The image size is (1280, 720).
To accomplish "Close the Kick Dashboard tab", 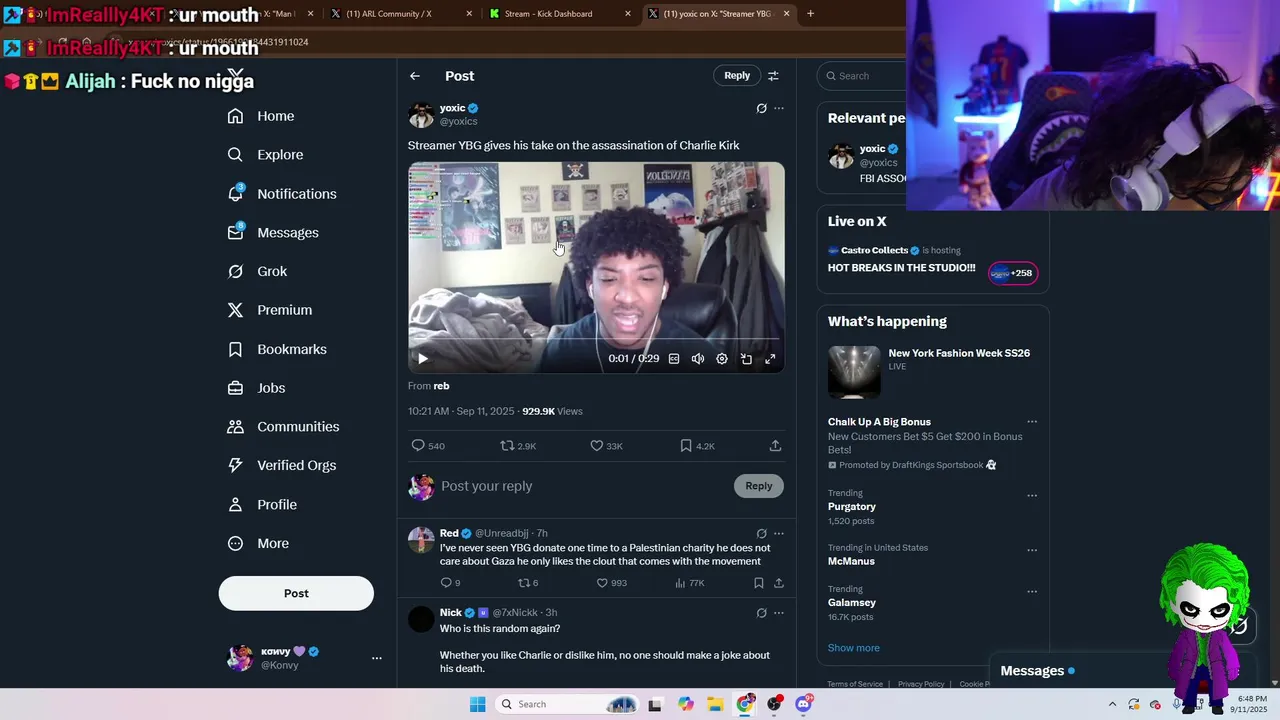I will point(628,14).
